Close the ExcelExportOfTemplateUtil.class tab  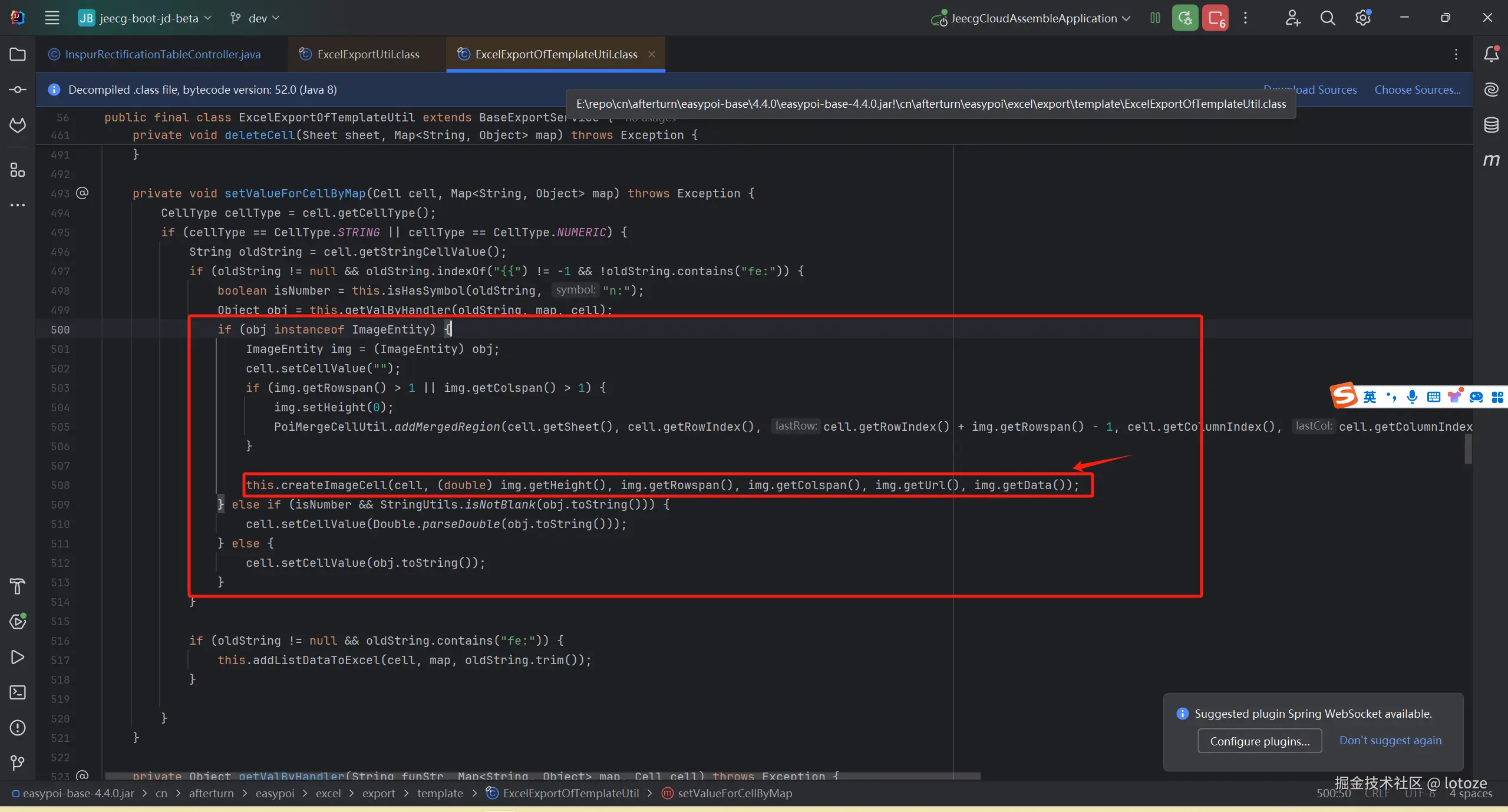(652, 54)
